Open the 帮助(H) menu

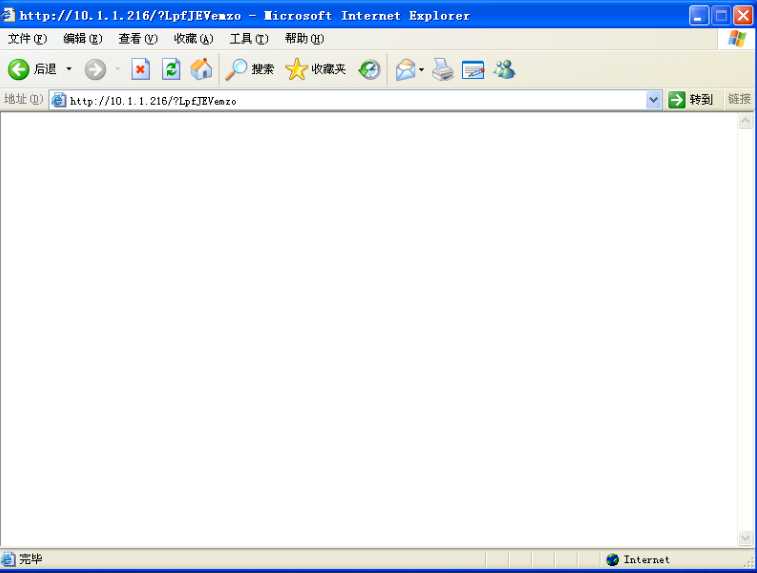pyautogui.click(x=304, y=39)
